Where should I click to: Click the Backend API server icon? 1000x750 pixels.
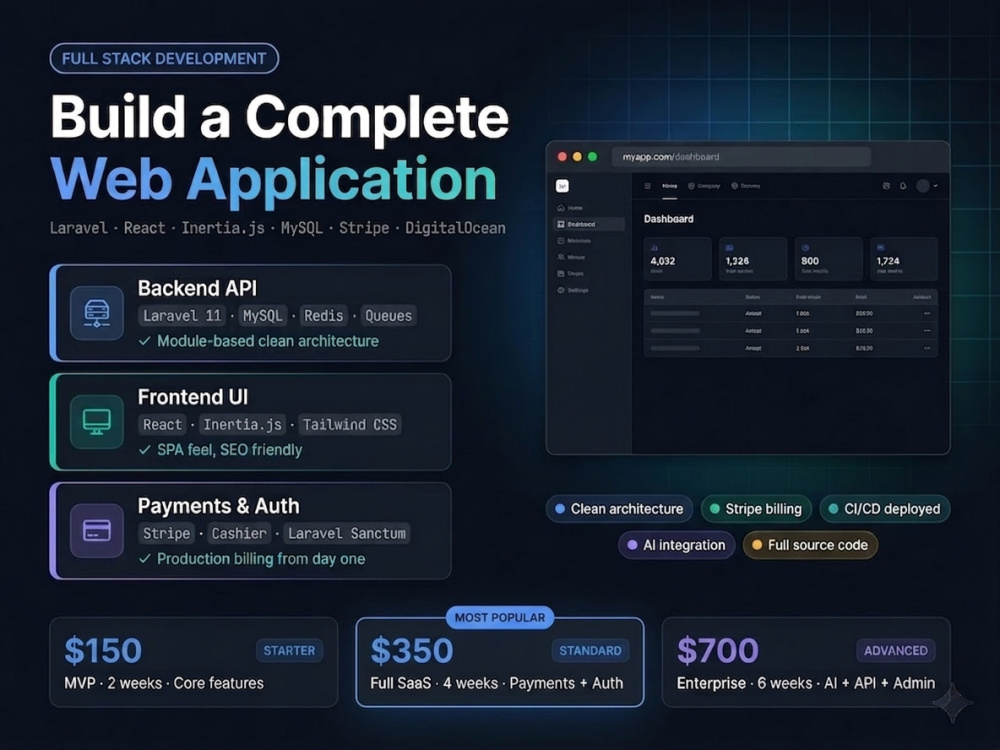97,313
